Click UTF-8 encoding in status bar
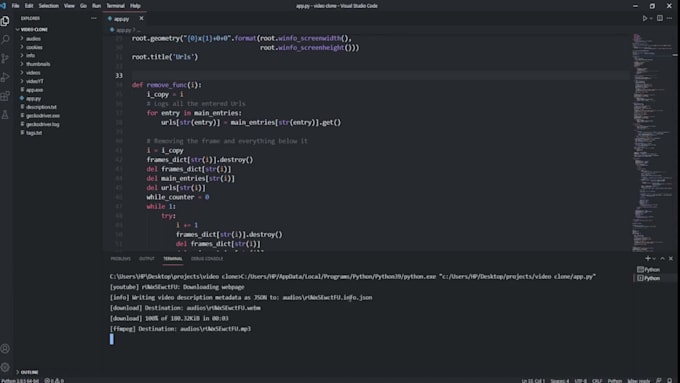 pos(580,380)
